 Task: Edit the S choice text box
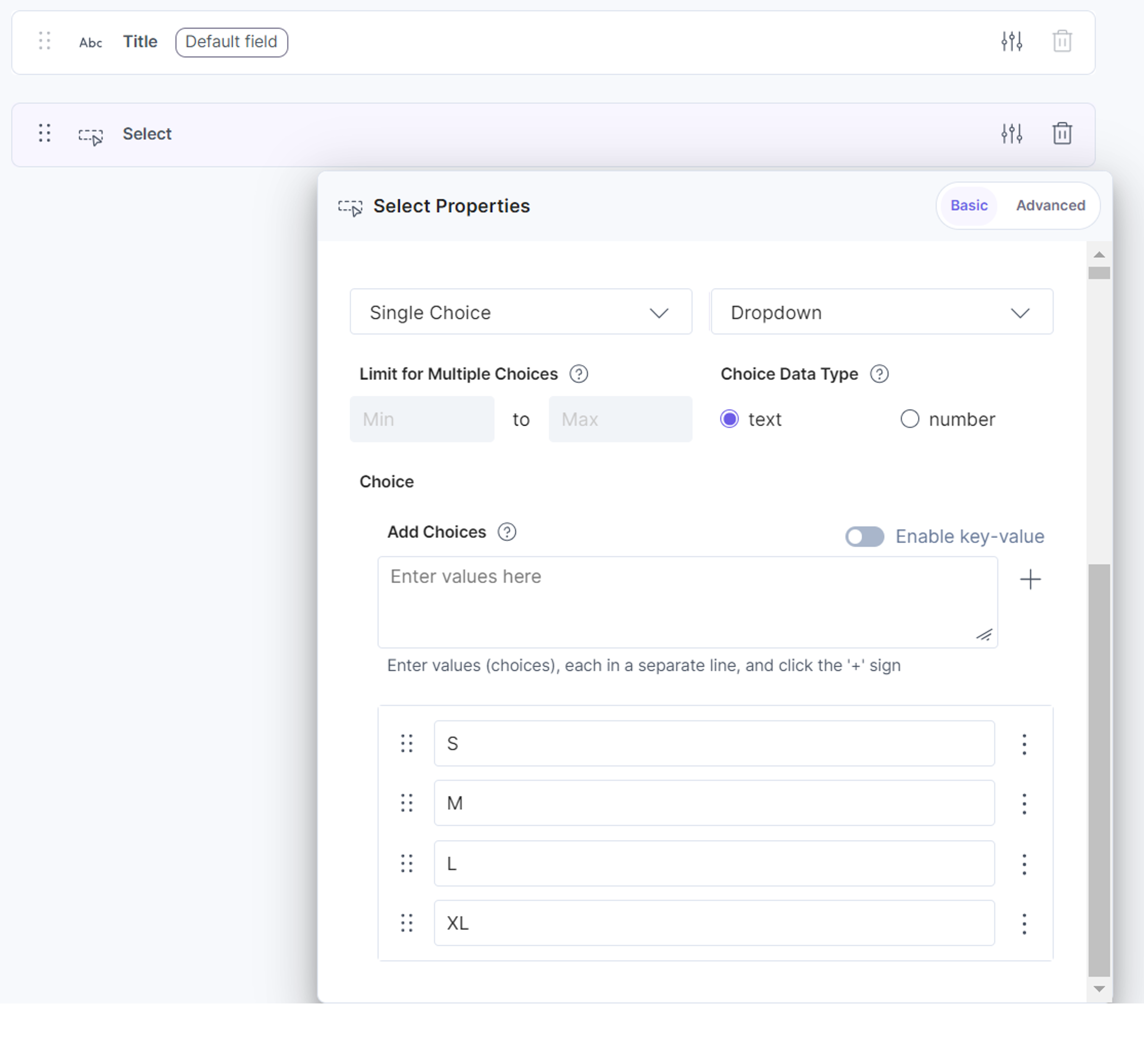tap(714, 743)
